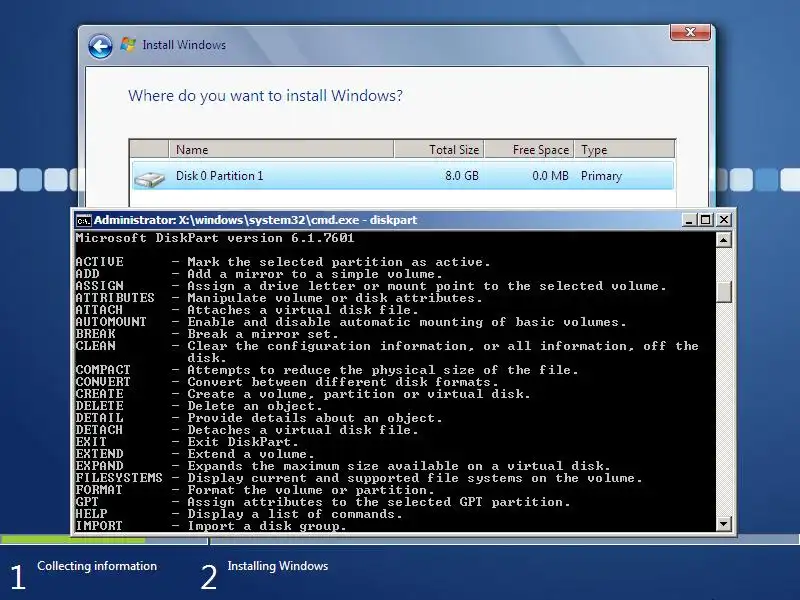This screenshot has width=800, height=600.
Task: Click the GPT command line
Action: tap(323, 502)
